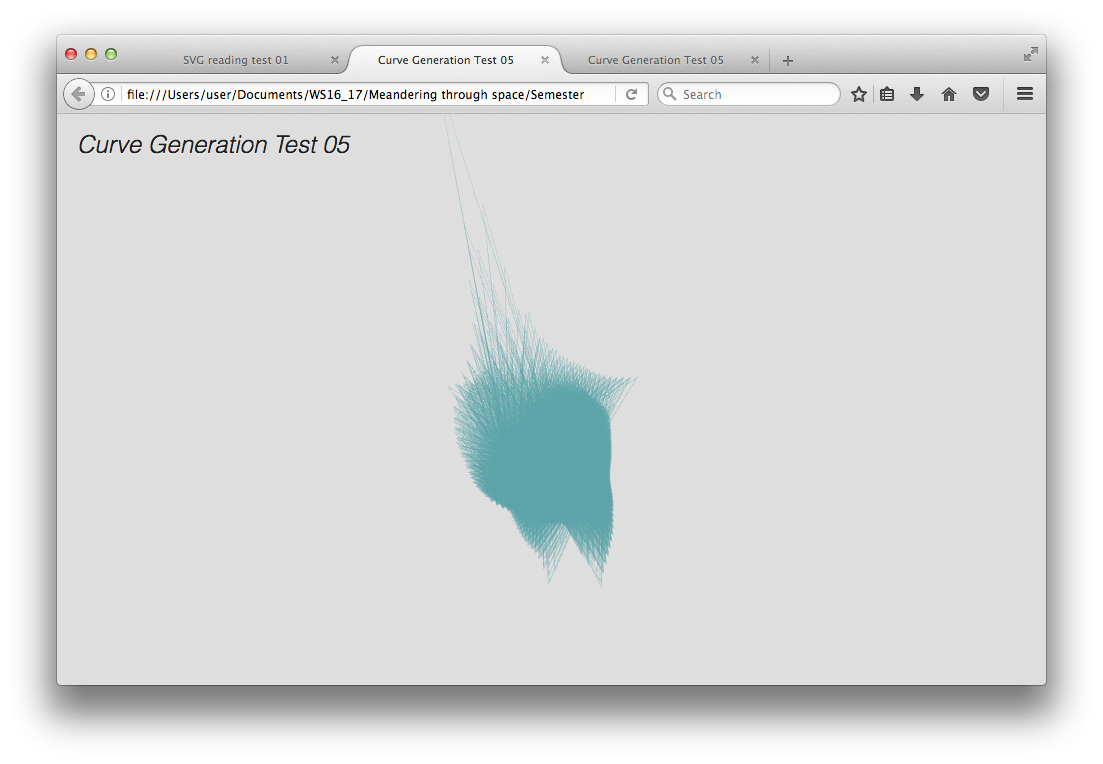Switch to the SVG reading test 01 tab
This screenshot has width=1103, height=764.
235,60
